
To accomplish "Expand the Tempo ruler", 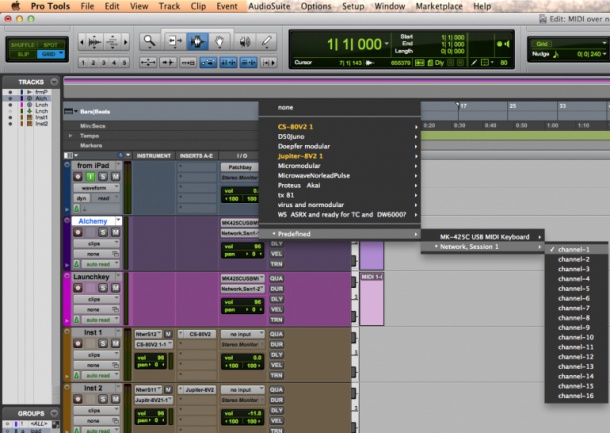I will (x=70, y=136).
